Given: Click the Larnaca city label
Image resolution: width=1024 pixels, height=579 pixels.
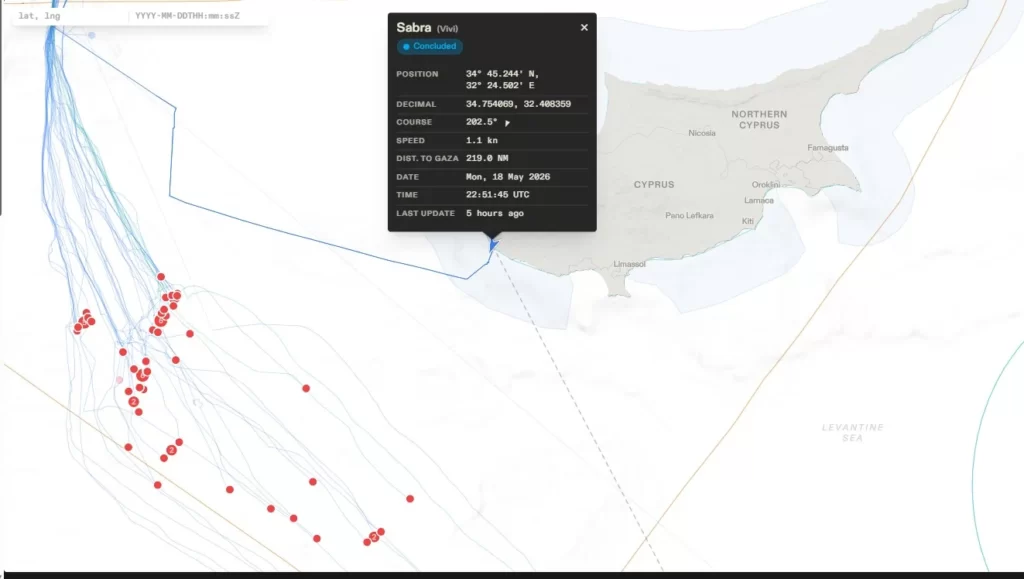Looking at the screenshot, I should coord(759,200).
